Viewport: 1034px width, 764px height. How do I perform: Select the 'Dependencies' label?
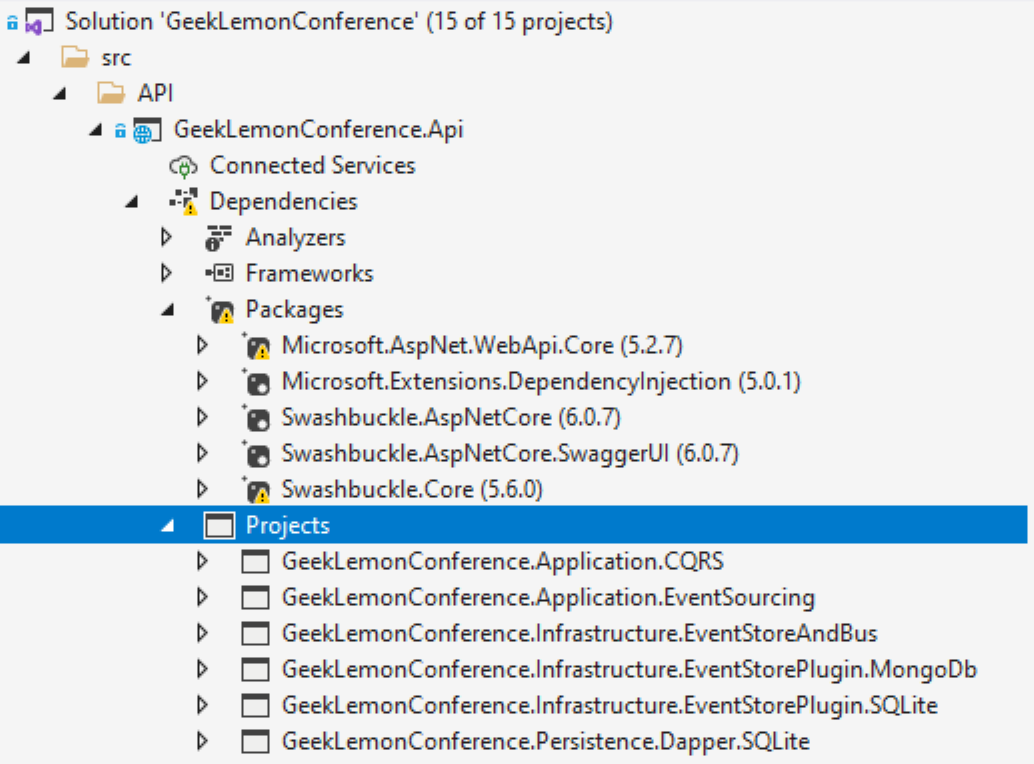pos(284,202)
